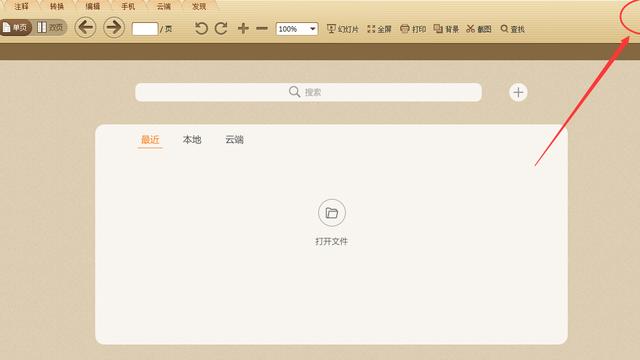Switch to 双页 double page view
This screenshot has height=360, width=640.
pyautogui.click(x=51, y=27)
